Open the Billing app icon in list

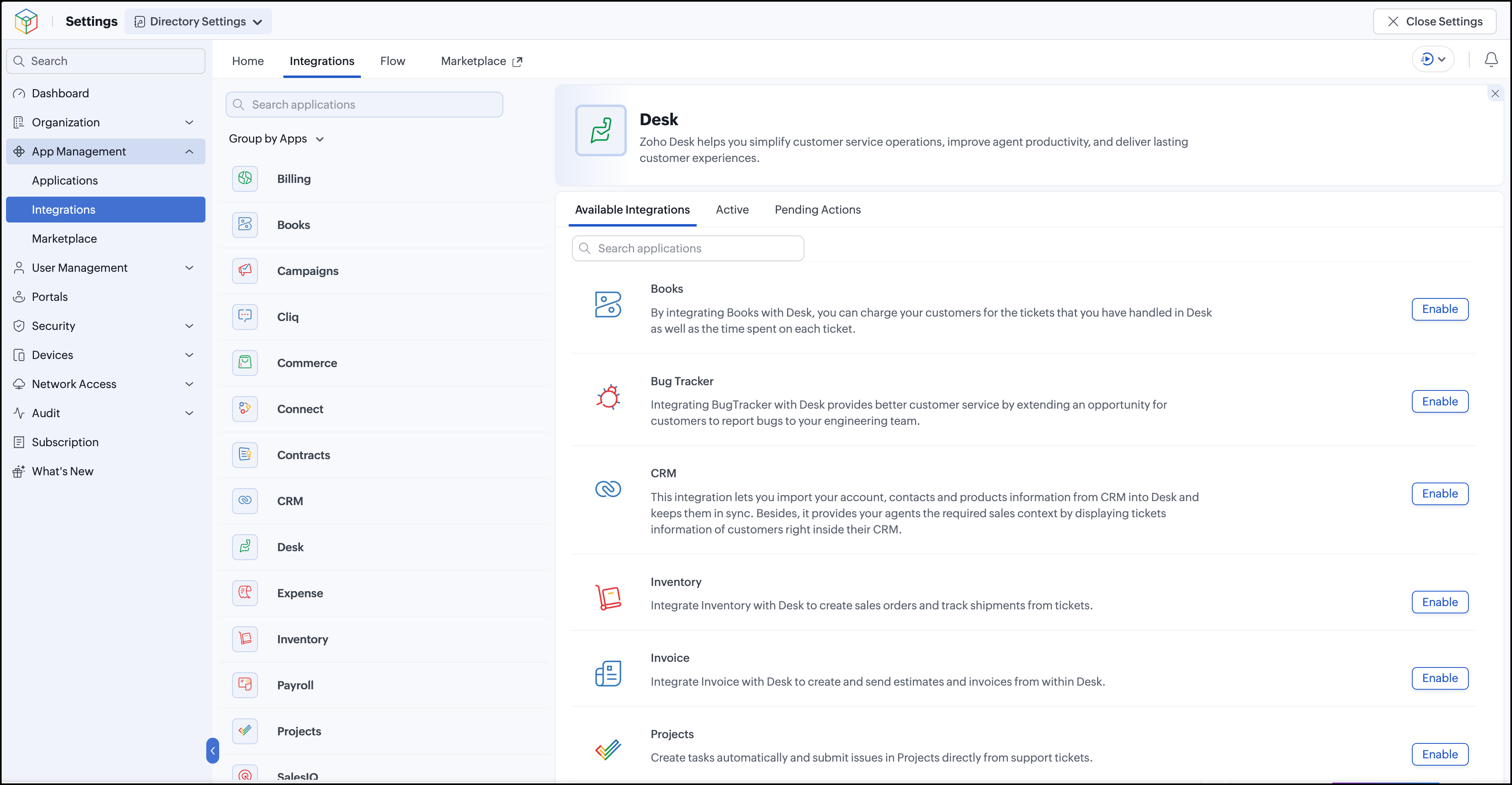coord(245,178)
